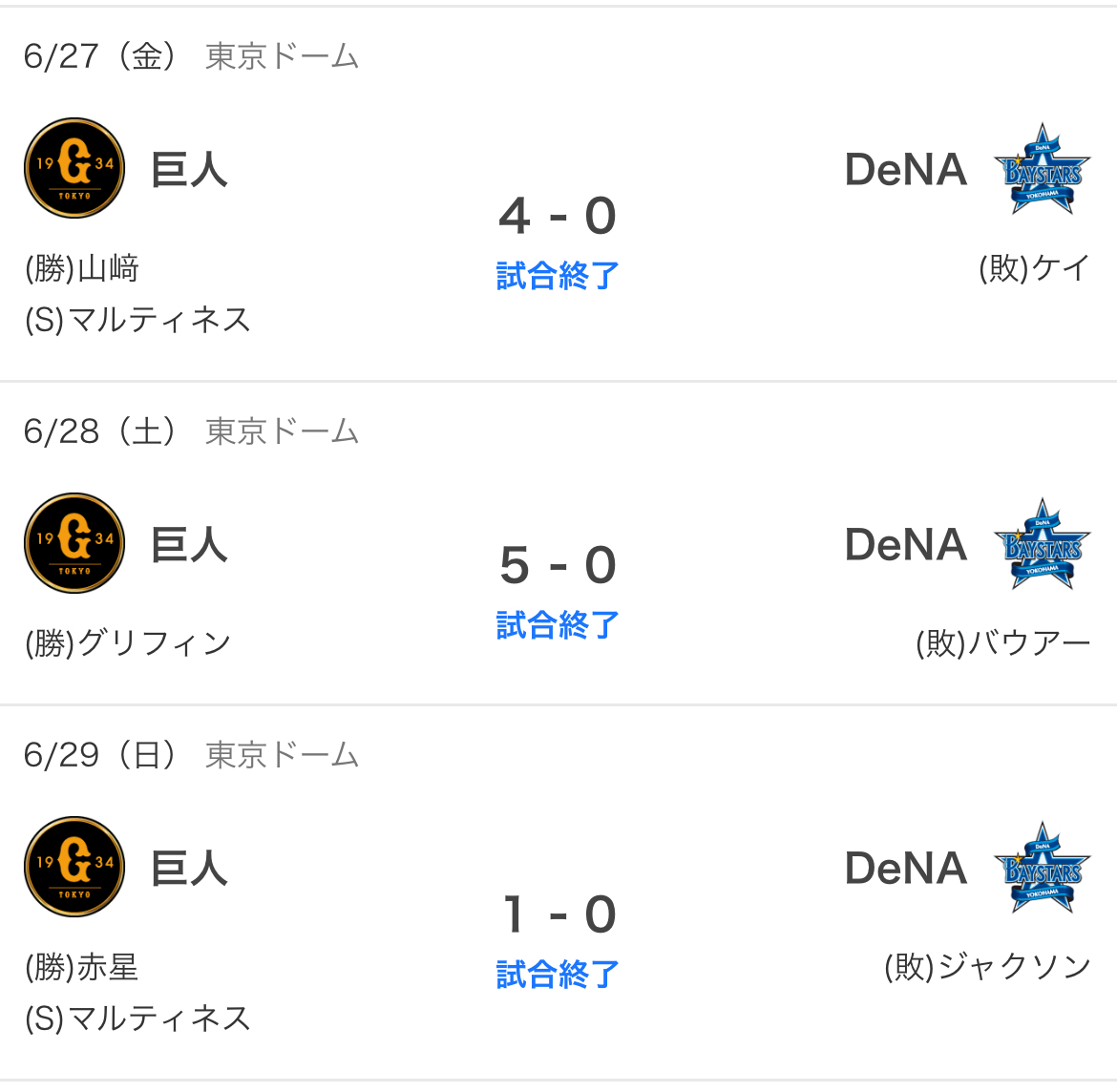The height and width of the screenshot is (1092, 1117).
Task: Click the Giants logo in the 6/27 game
Action: tap(74, 168)
